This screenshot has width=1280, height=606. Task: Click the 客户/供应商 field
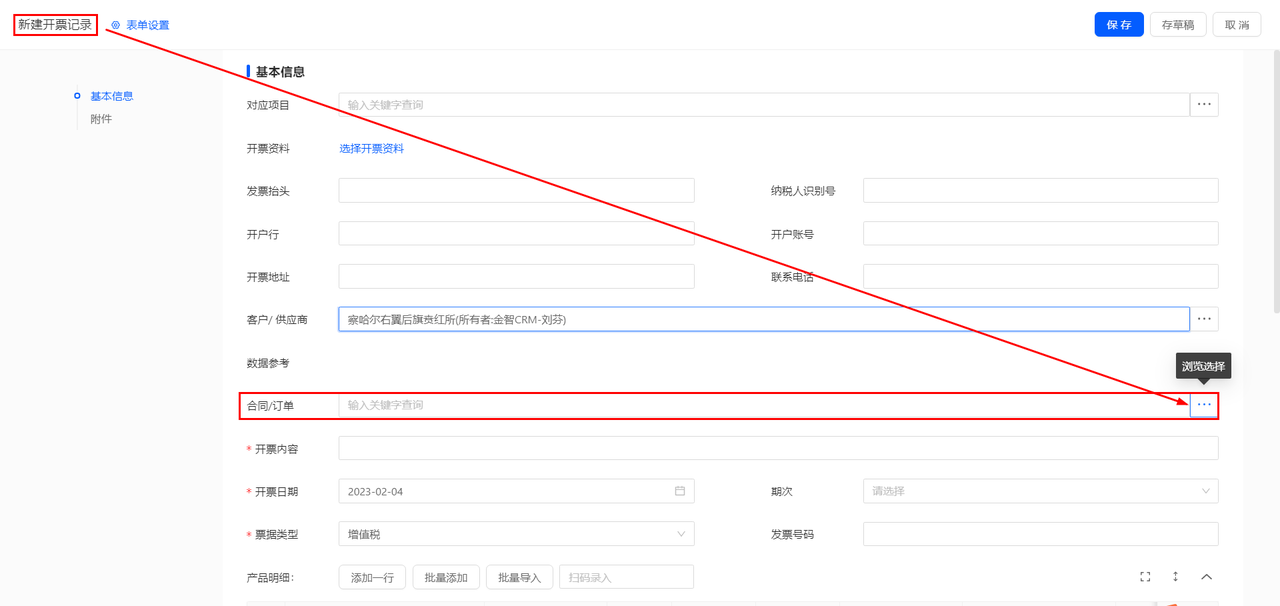pyautogui.click(x=764, y=320)
